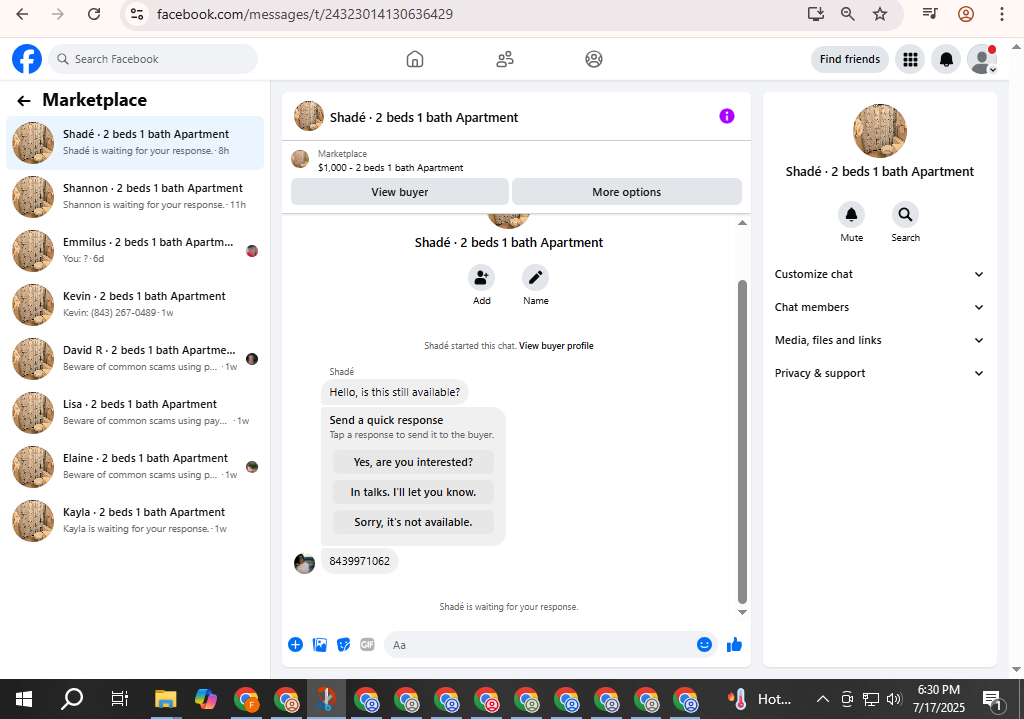
Task: Click the Add people icon in chat
Action: tap(481, 278)
